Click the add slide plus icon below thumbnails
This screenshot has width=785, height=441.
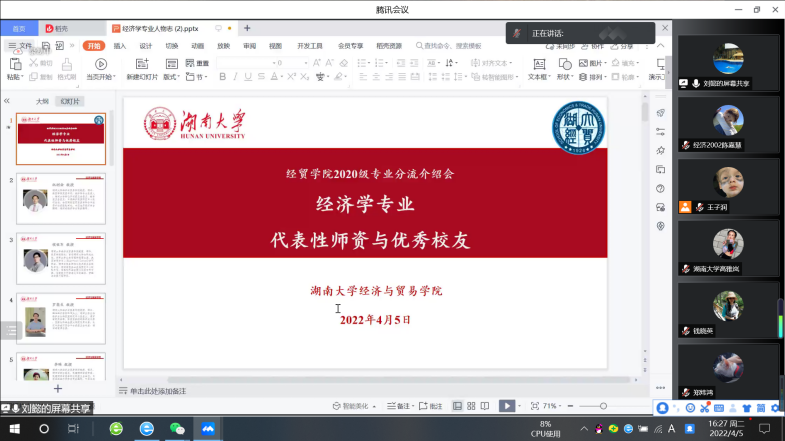58,388
